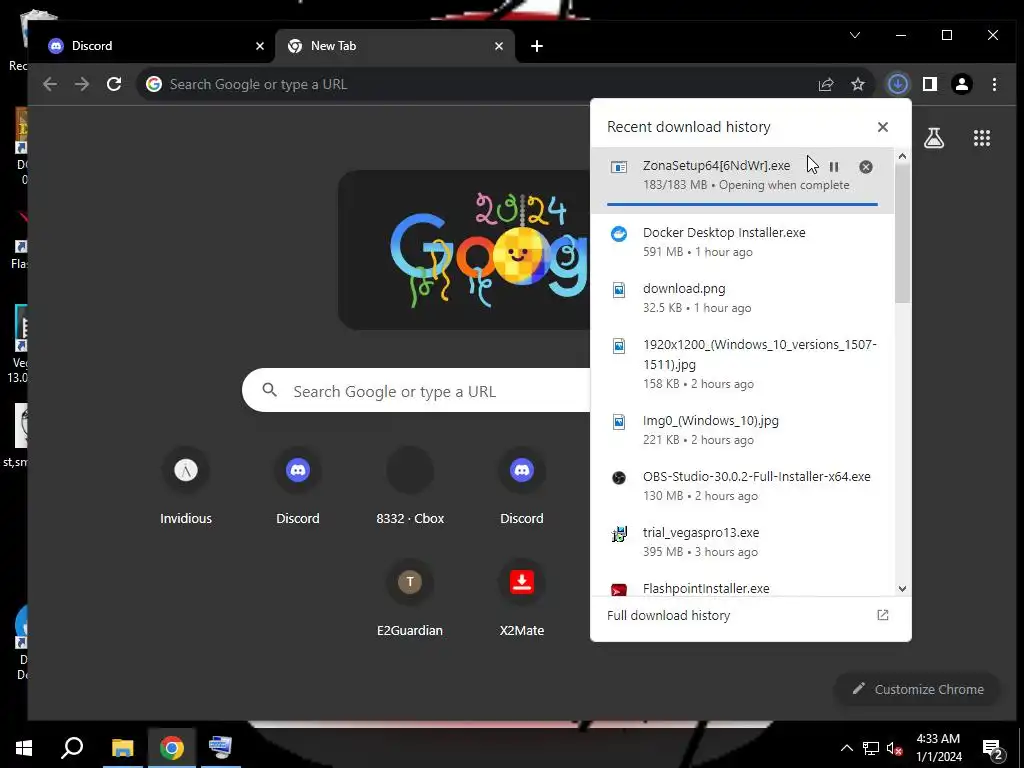Screen dimensions: 1024x768
Task: Click the muted volume tray icon
Action: point(895,748)
